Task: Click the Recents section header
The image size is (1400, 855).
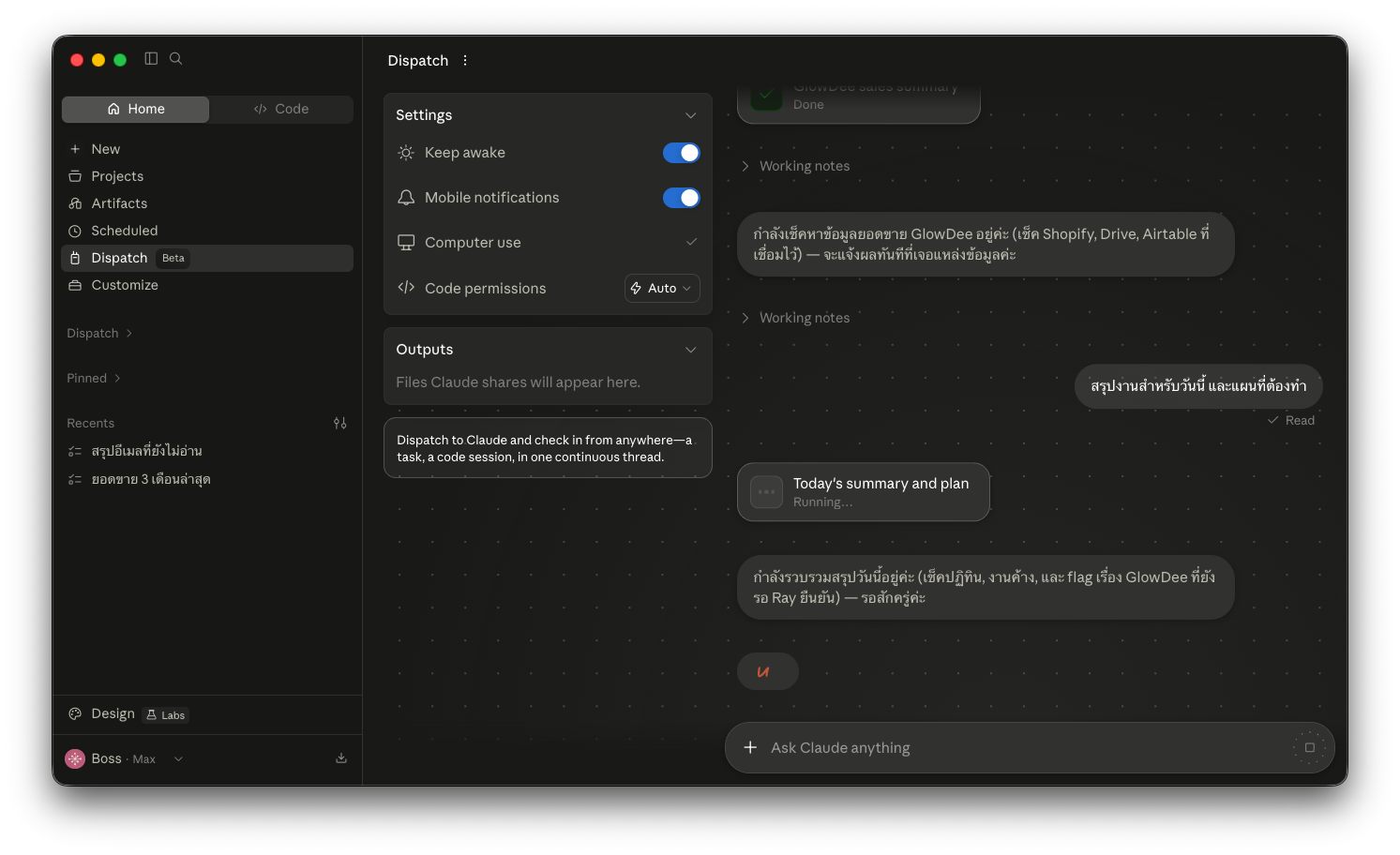Action: click(x=91, y=424)
